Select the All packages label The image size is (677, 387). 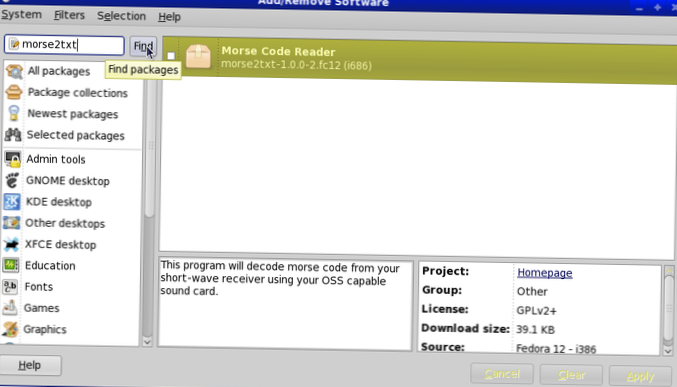pyautogui.click(x=59, y=71)
